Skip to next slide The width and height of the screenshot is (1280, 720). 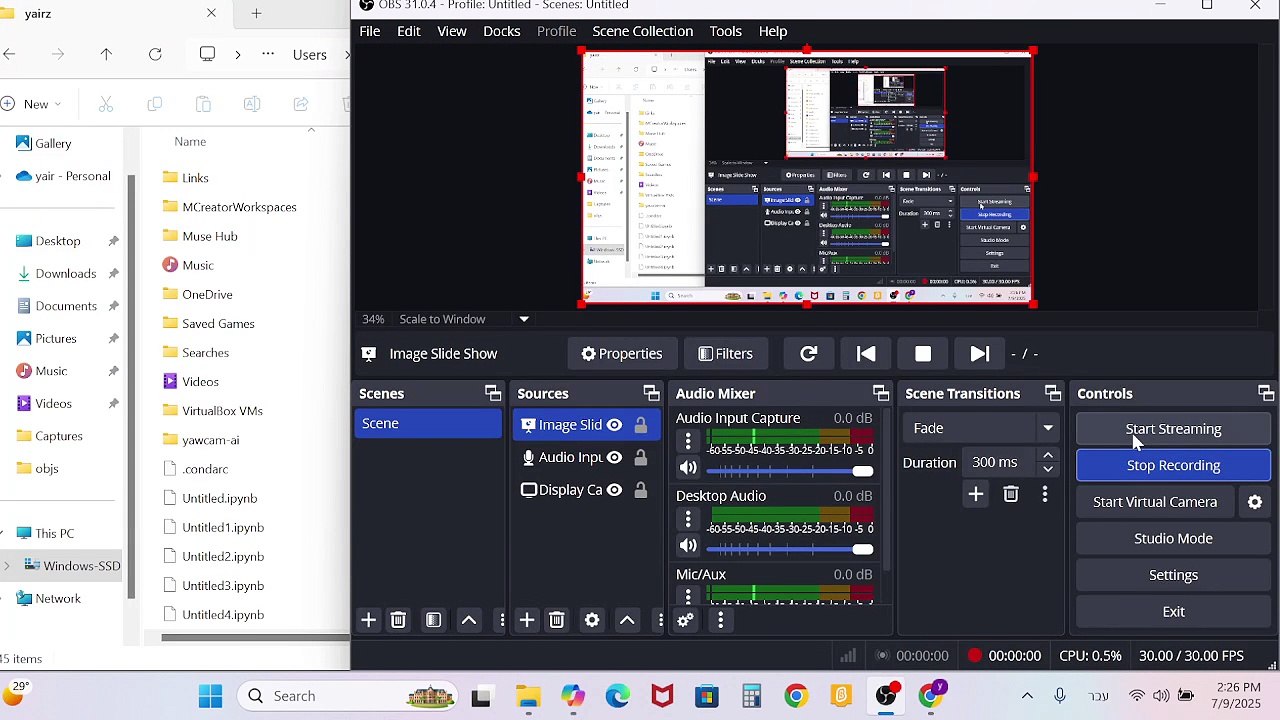980,354
